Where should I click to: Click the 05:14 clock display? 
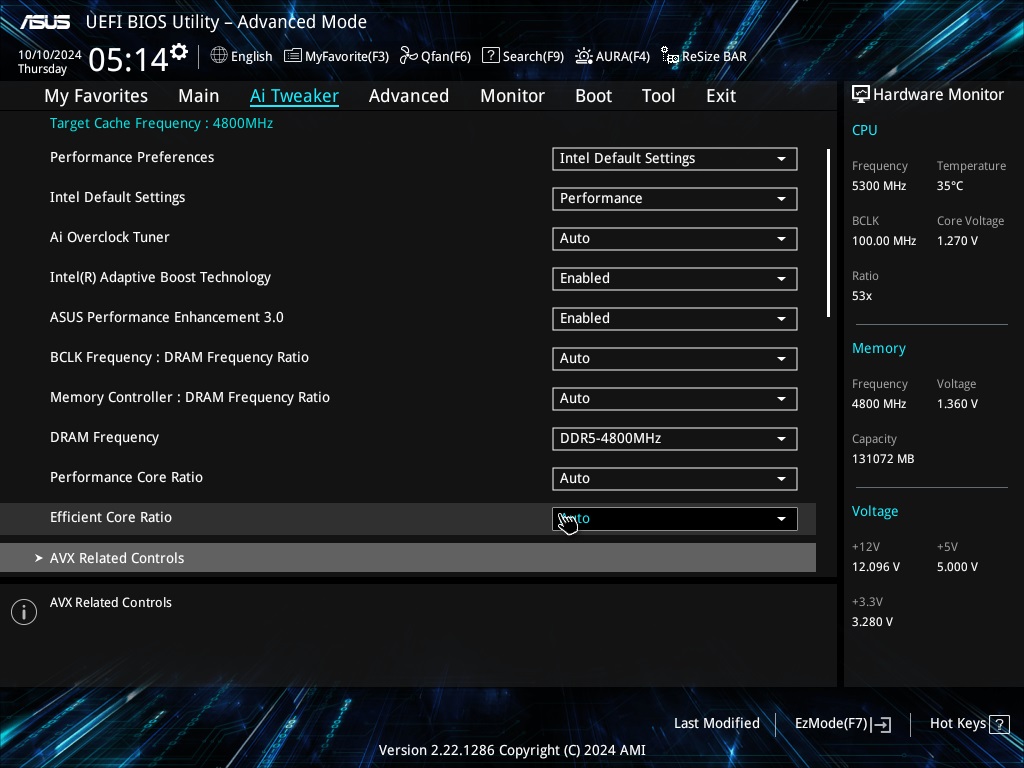point(129,59)
